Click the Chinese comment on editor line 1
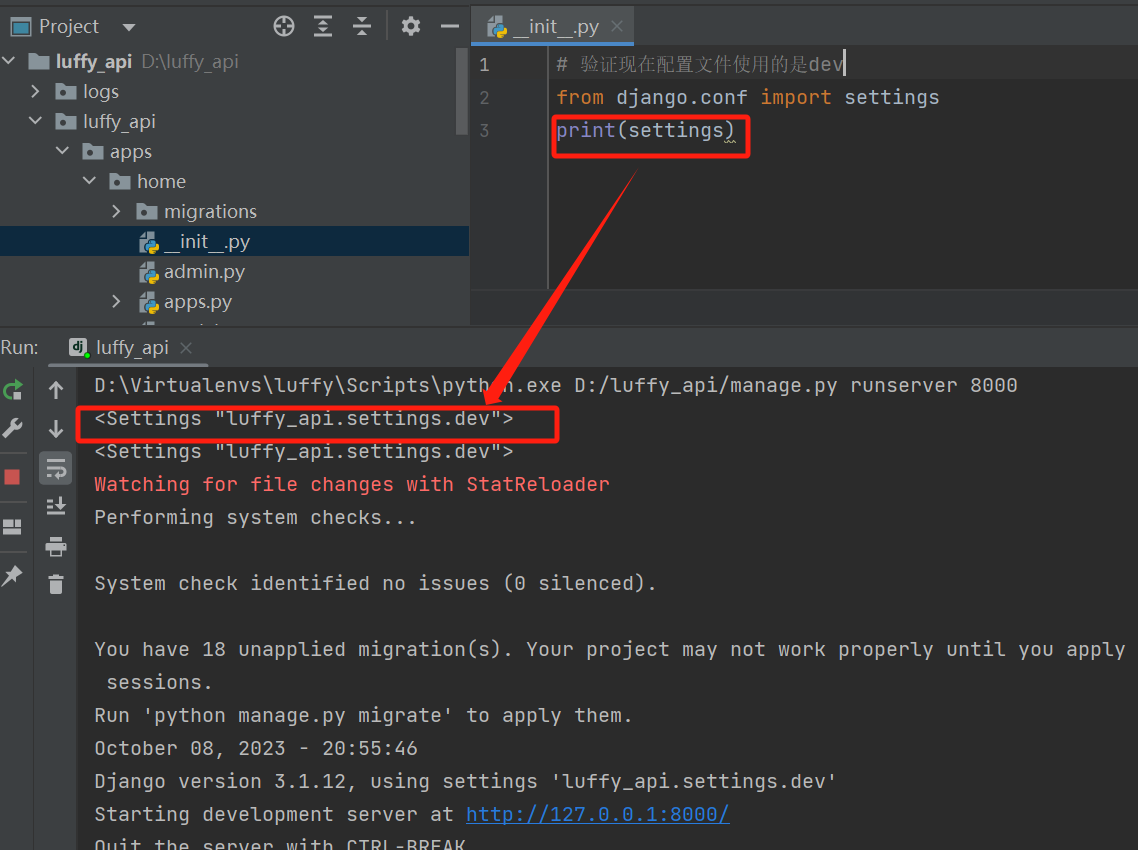The image size is (1138, 850). (700, 65)
